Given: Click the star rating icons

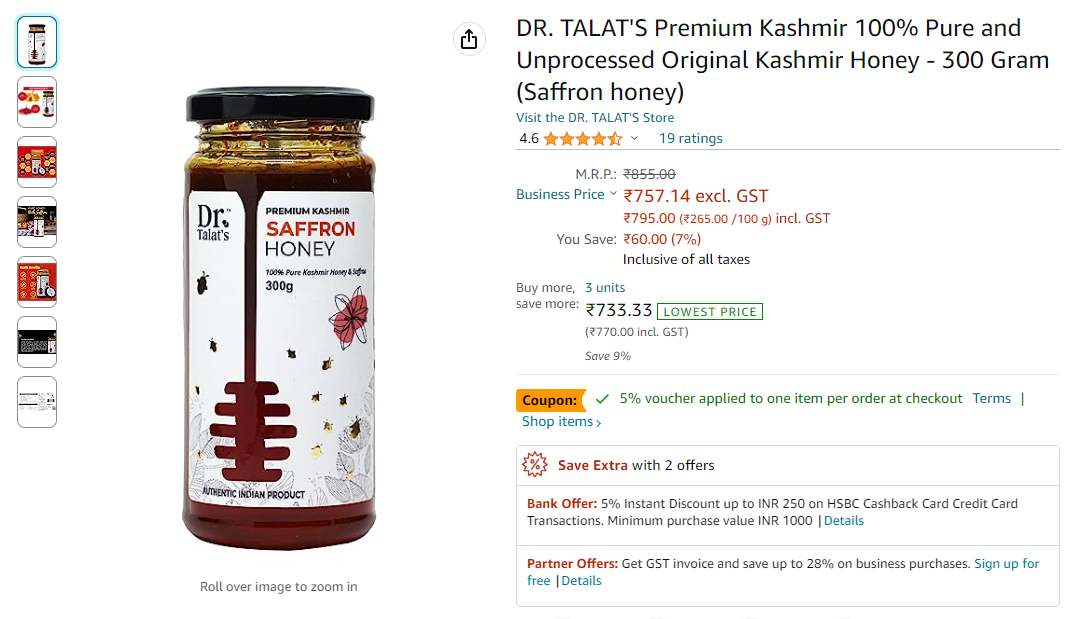Looking at the screenshot, I should tap(582, 139).
